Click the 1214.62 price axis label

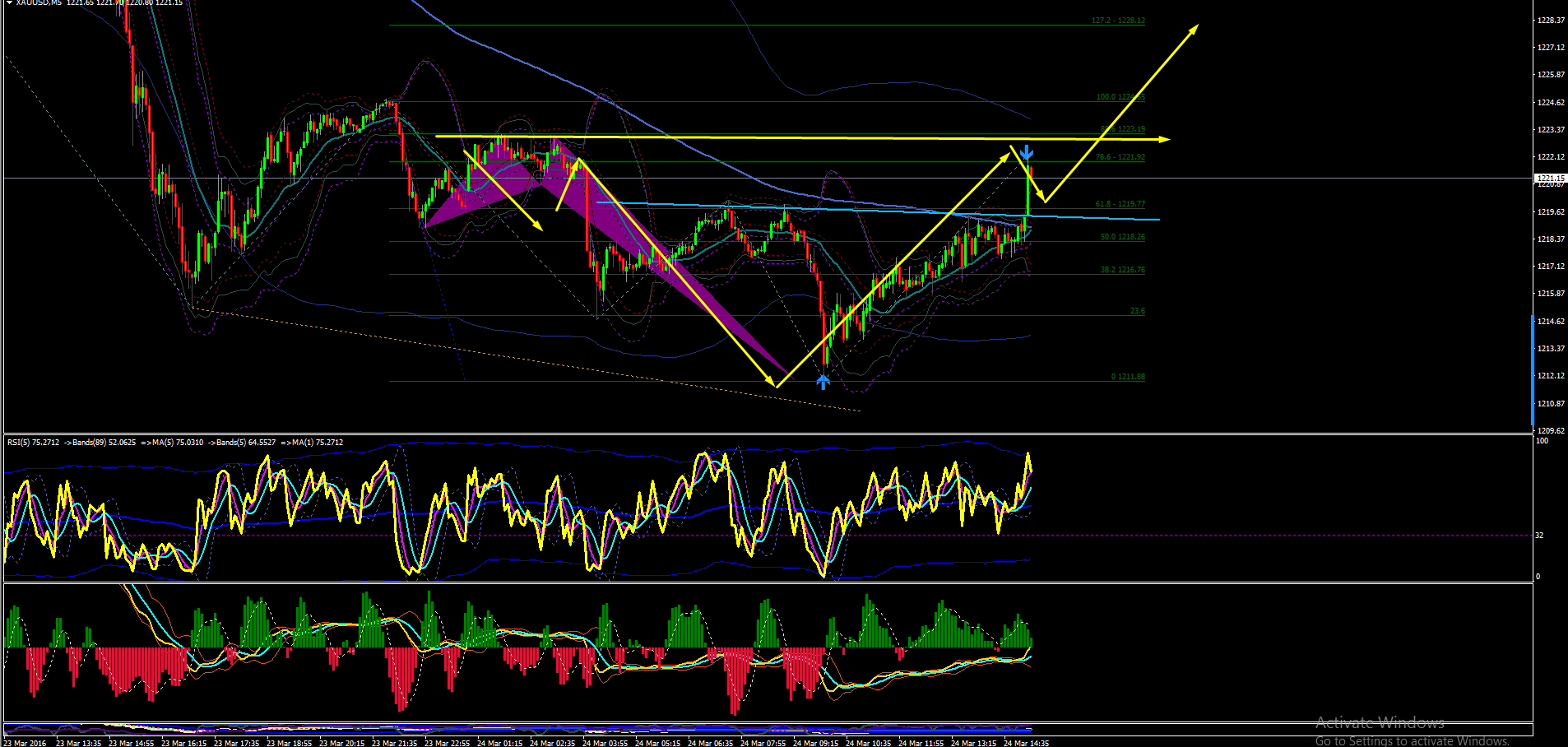click(1551, 322)
